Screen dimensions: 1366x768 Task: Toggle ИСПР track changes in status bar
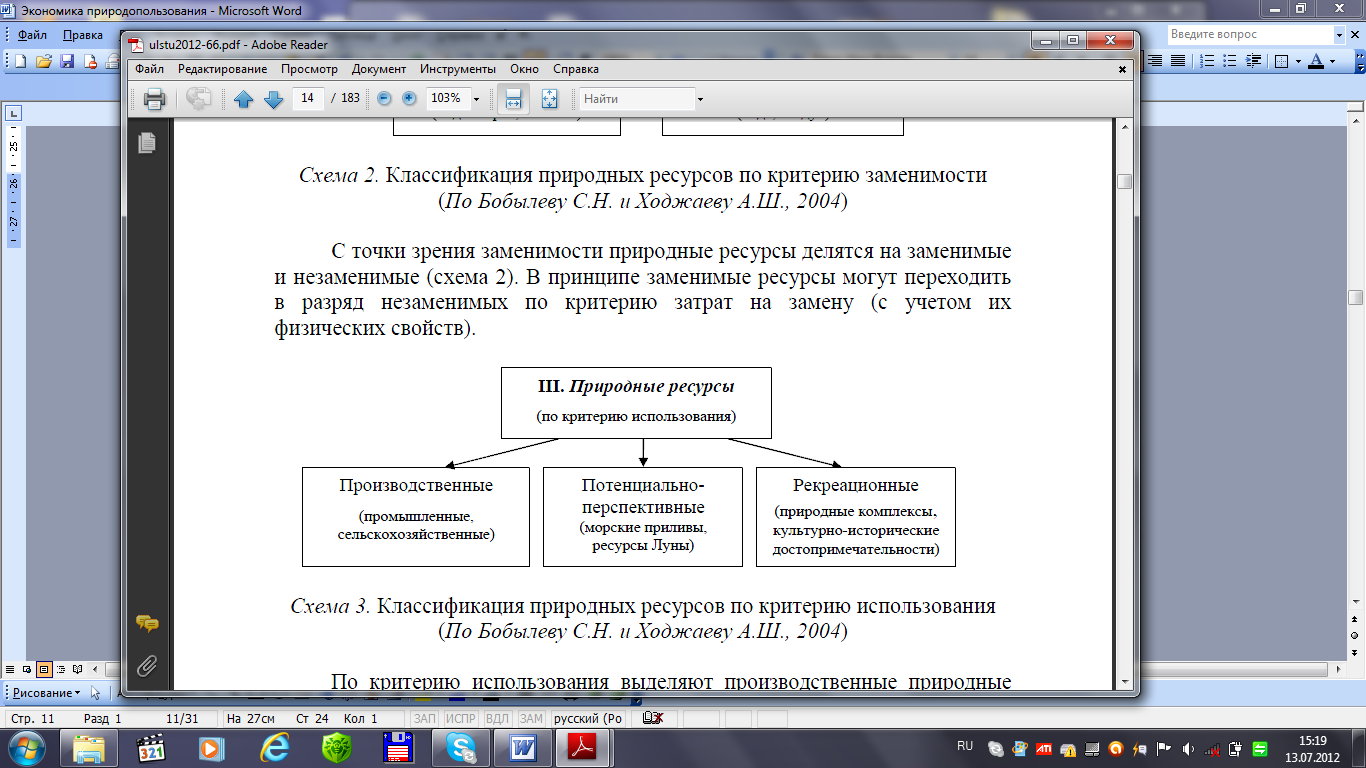460,719
